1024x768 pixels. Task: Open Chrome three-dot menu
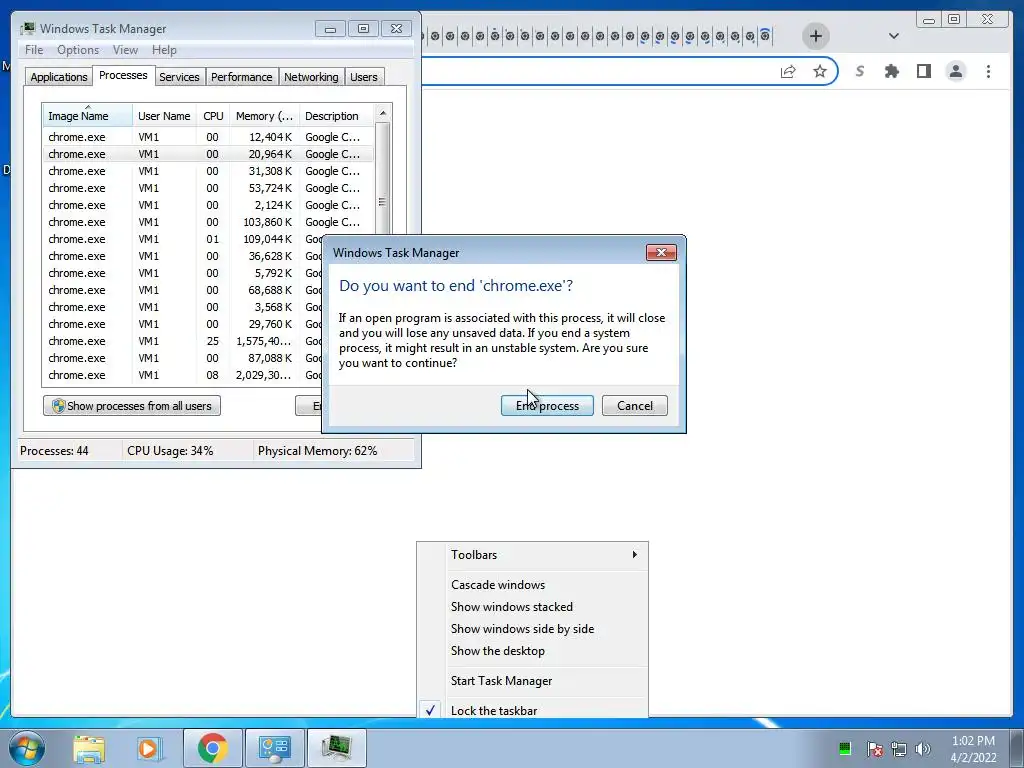tap(988, 71)
